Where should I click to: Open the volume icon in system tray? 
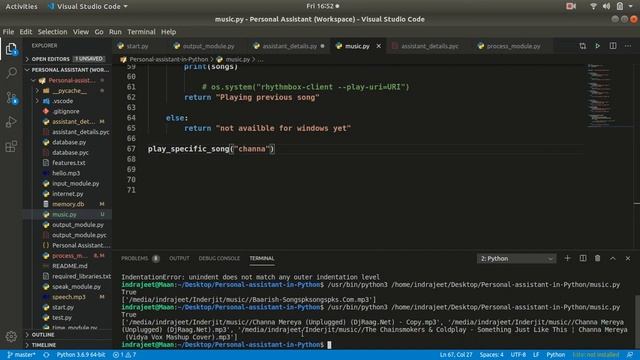[607, 6]
